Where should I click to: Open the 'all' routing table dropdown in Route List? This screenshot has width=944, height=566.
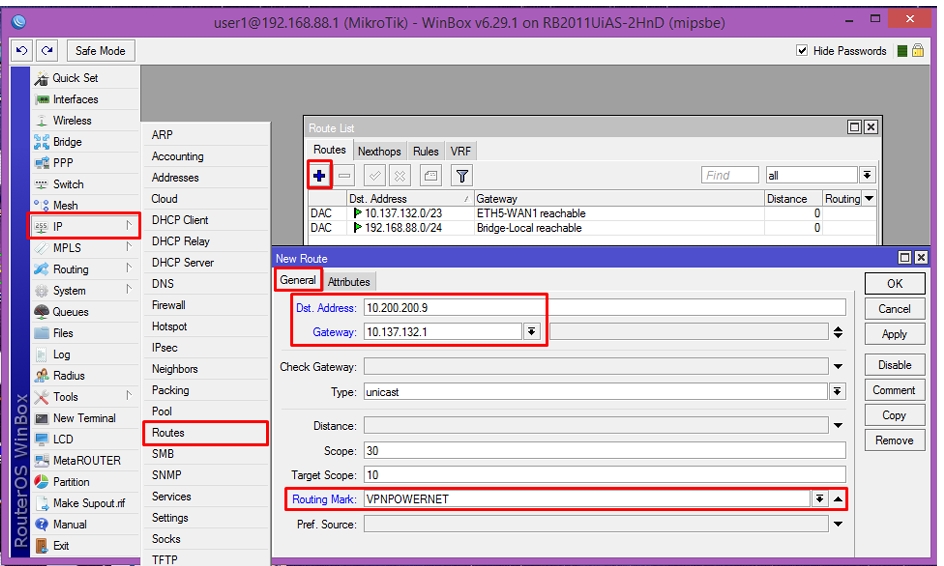867,175
